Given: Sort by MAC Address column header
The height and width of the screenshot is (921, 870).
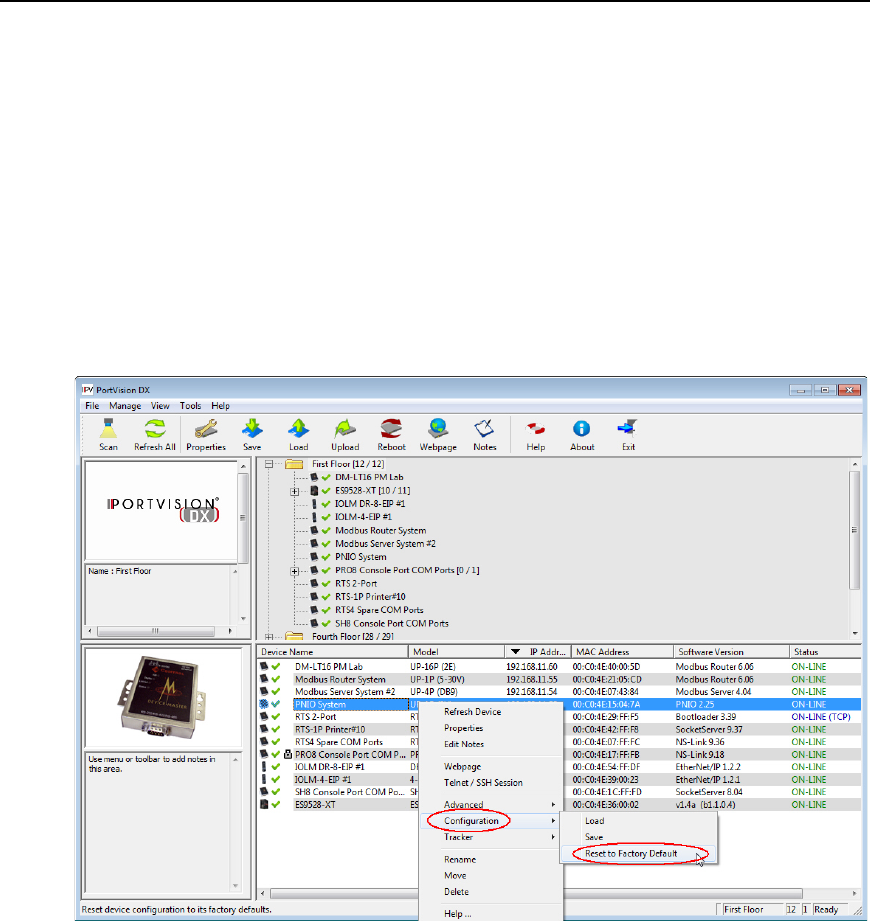Looking at the screenshot, I should click(x=623, y=651).
